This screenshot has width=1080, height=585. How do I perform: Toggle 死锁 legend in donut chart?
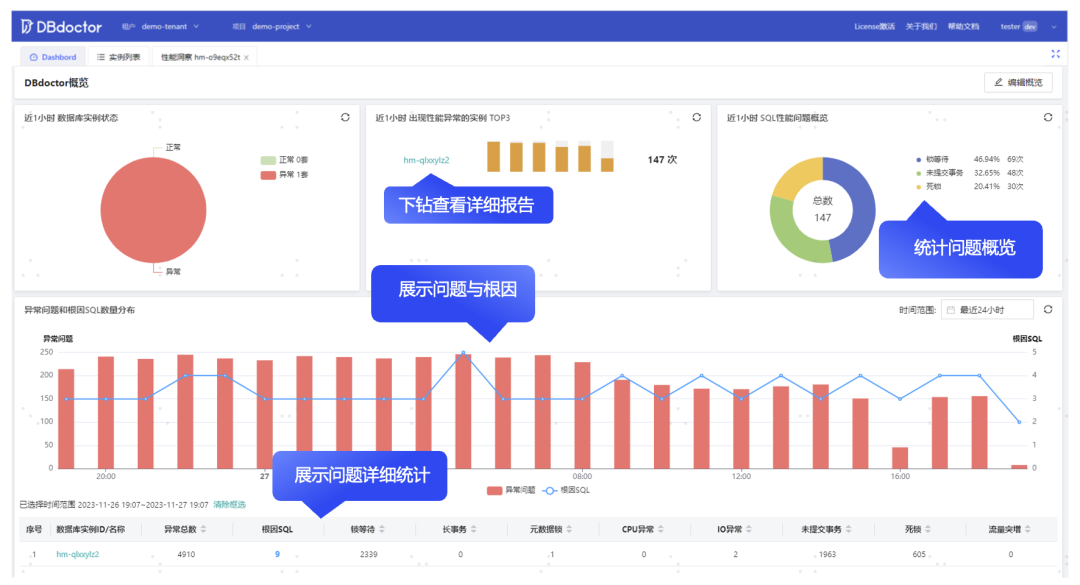(928, 187)
